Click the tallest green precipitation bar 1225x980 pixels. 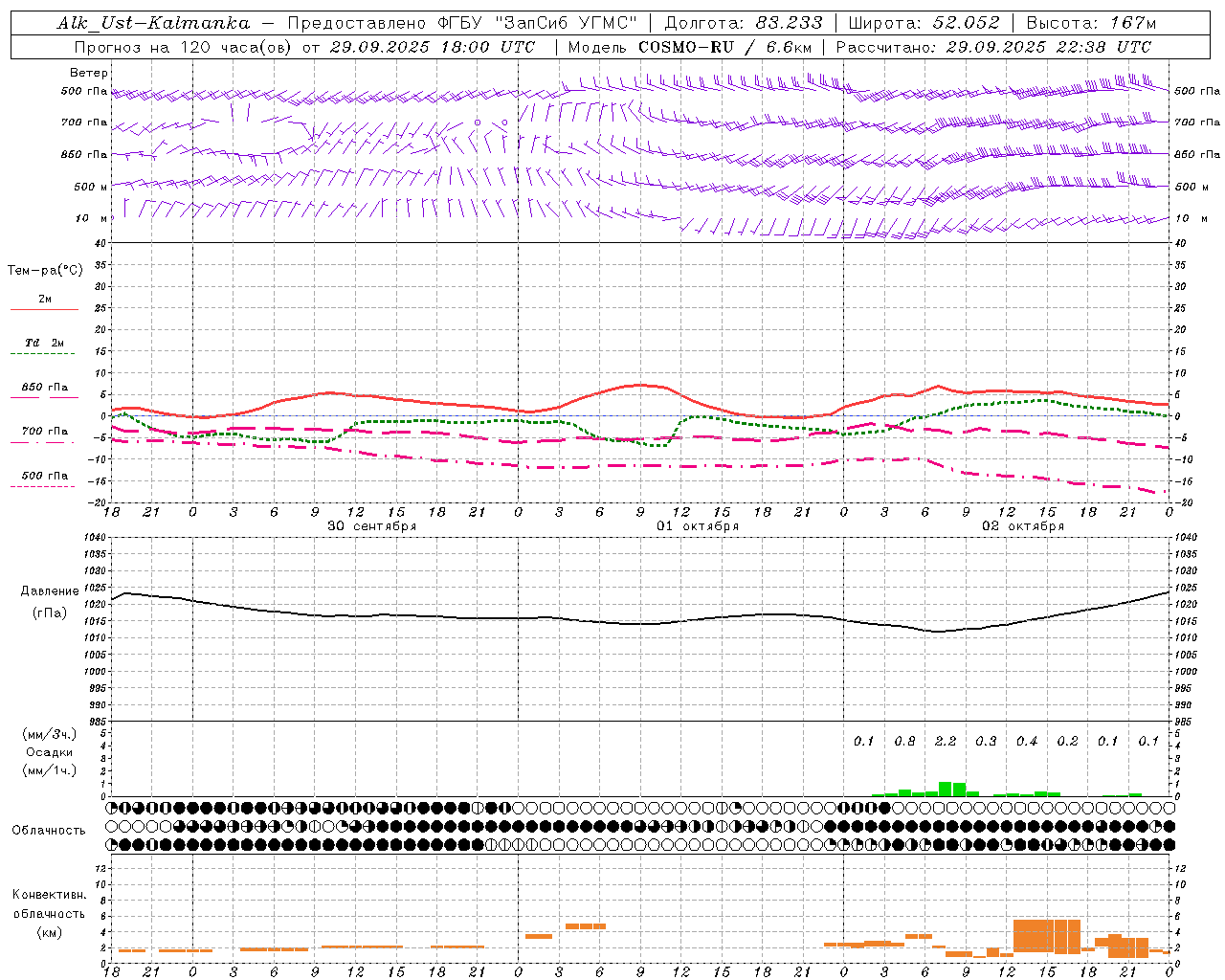[x=946, y=789]
